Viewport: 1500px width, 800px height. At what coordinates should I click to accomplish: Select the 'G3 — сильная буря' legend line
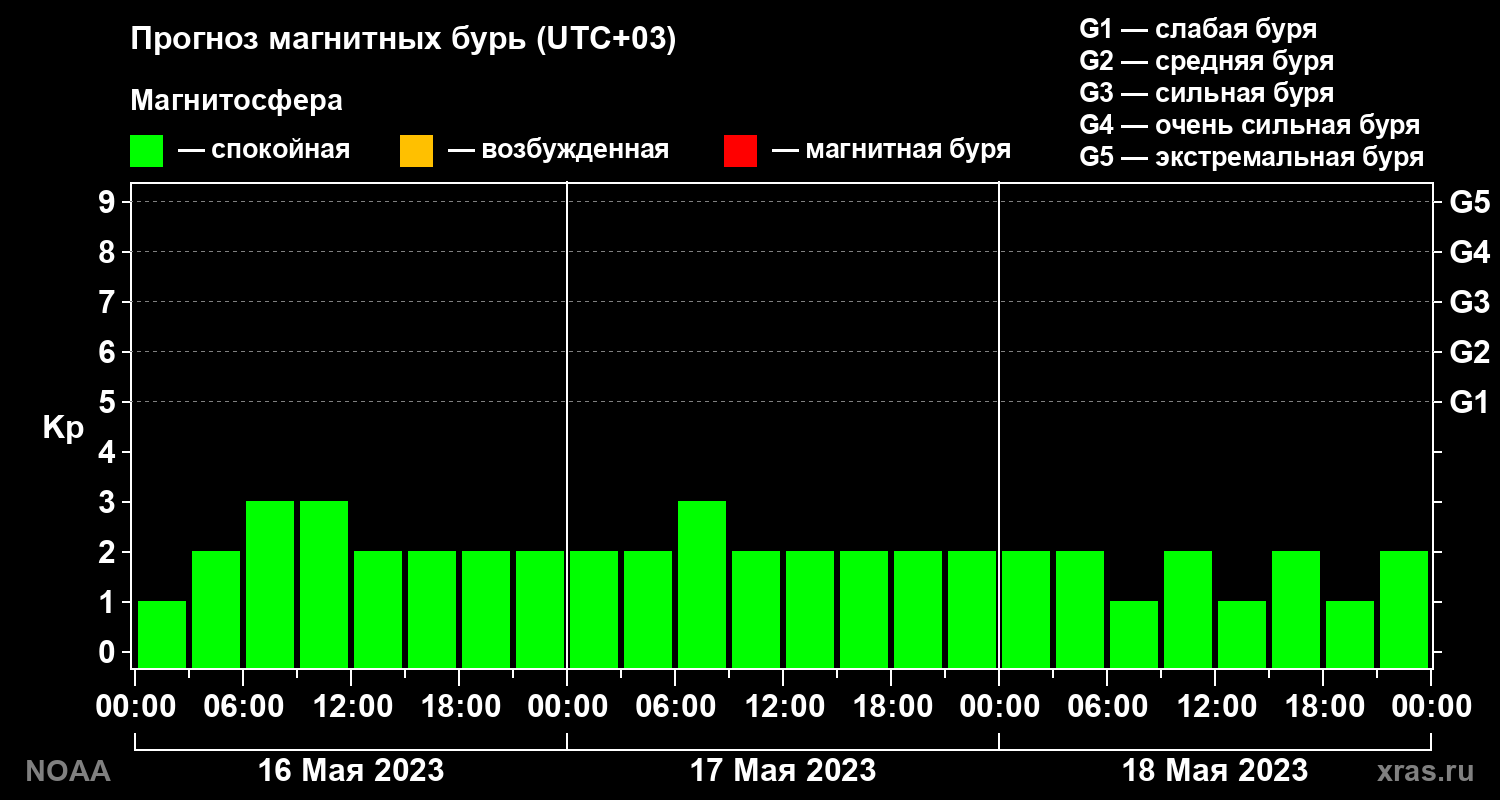1206,93
